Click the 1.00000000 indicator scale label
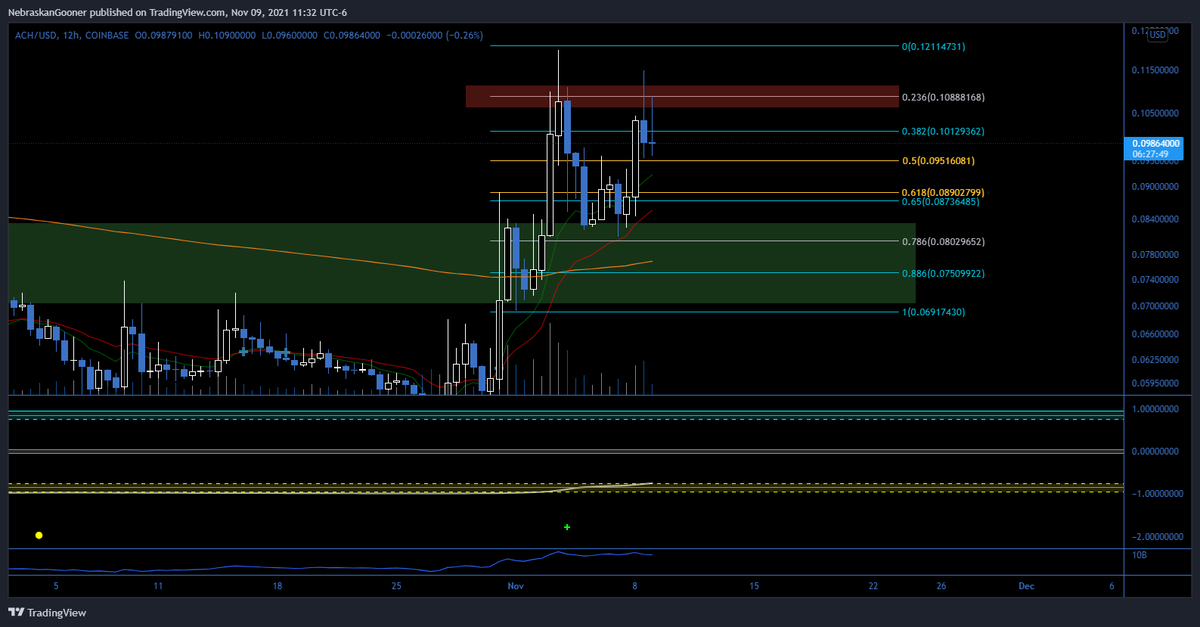 pos(1157,409)
